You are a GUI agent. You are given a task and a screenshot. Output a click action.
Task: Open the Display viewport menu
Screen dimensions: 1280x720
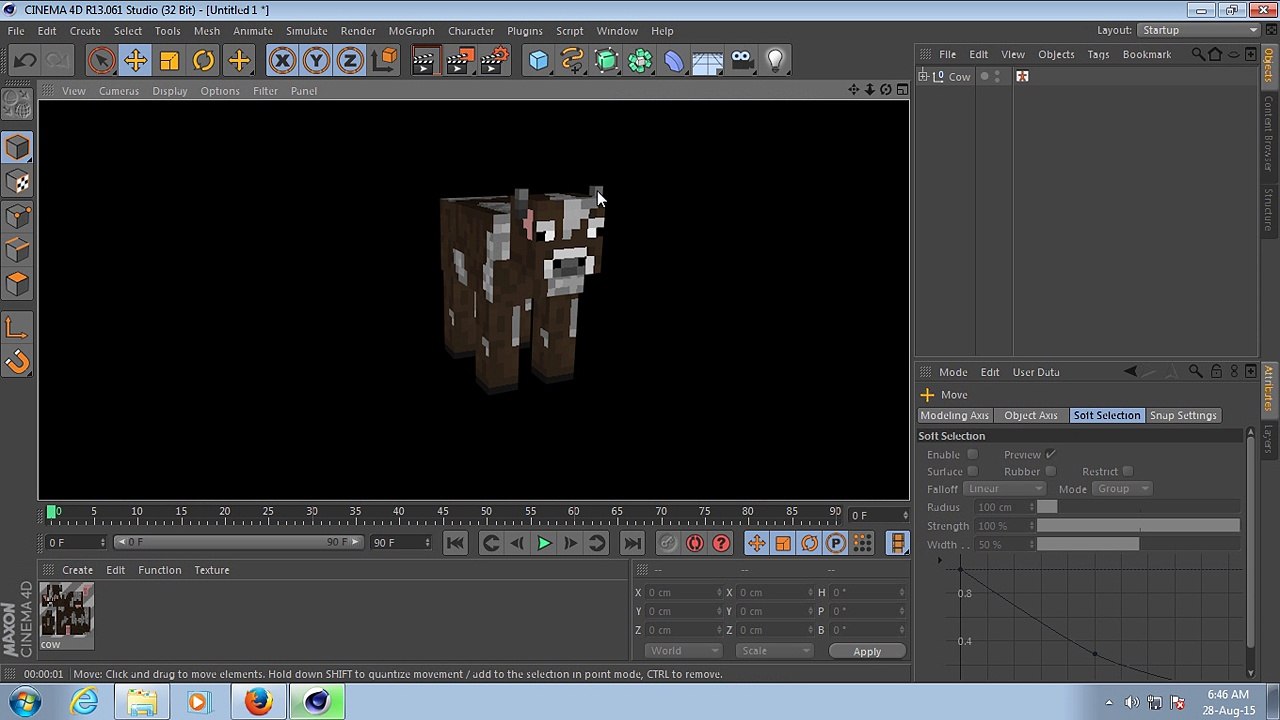tap(170, 91)
